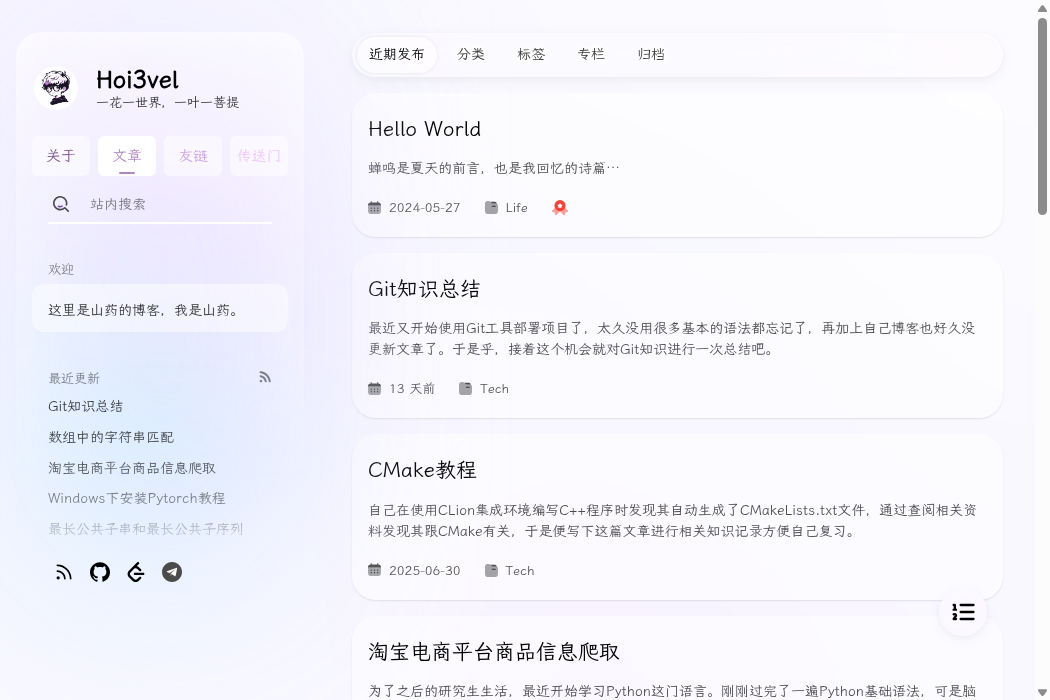Viewport: 1050px width, 700px height.
Task: Click the magnifier search icon
Action: [x=61, y=204]
